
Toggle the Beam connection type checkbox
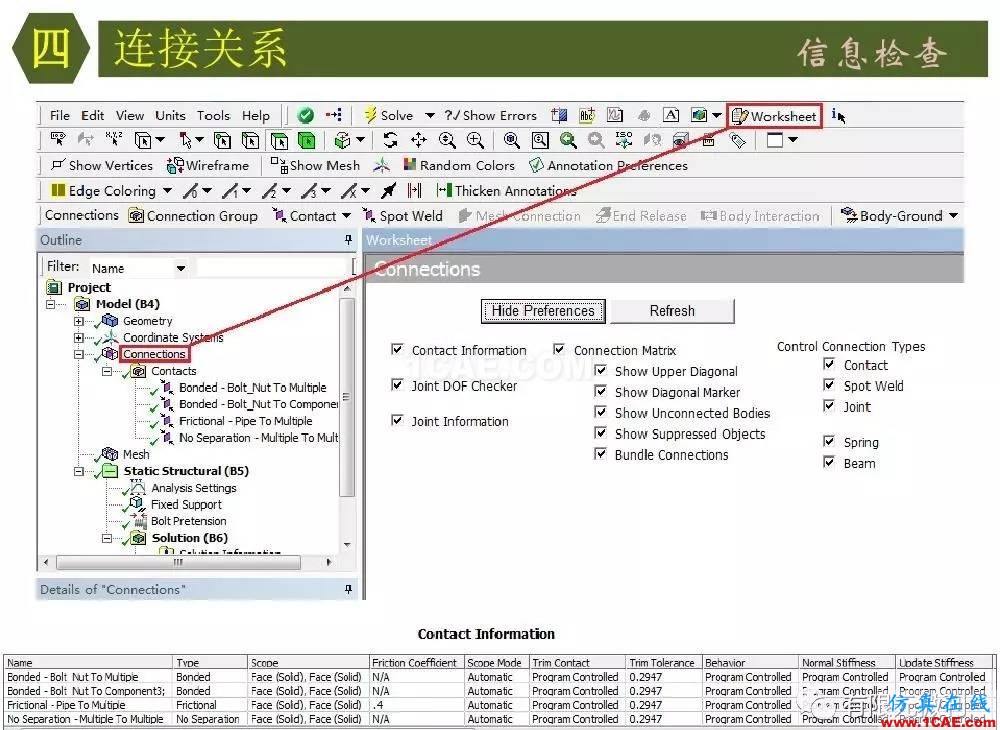(x=829, y=462)
